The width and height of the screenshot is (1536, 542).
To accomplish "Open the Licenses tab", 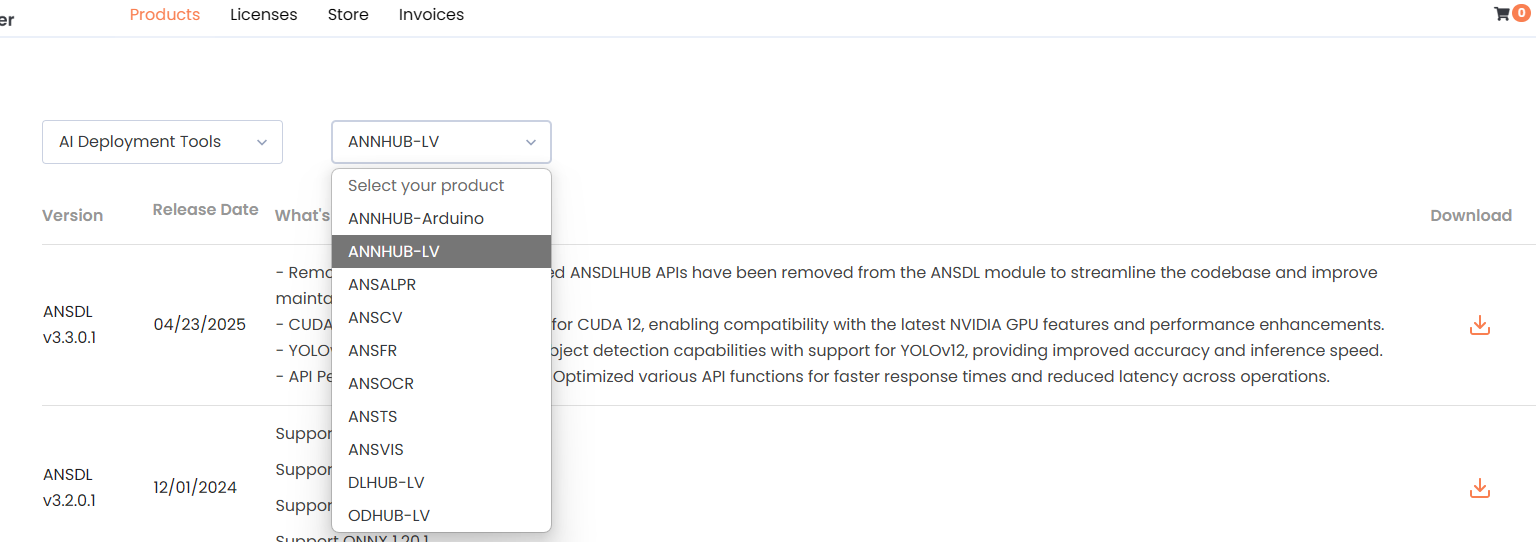I will tap(263, 15).
